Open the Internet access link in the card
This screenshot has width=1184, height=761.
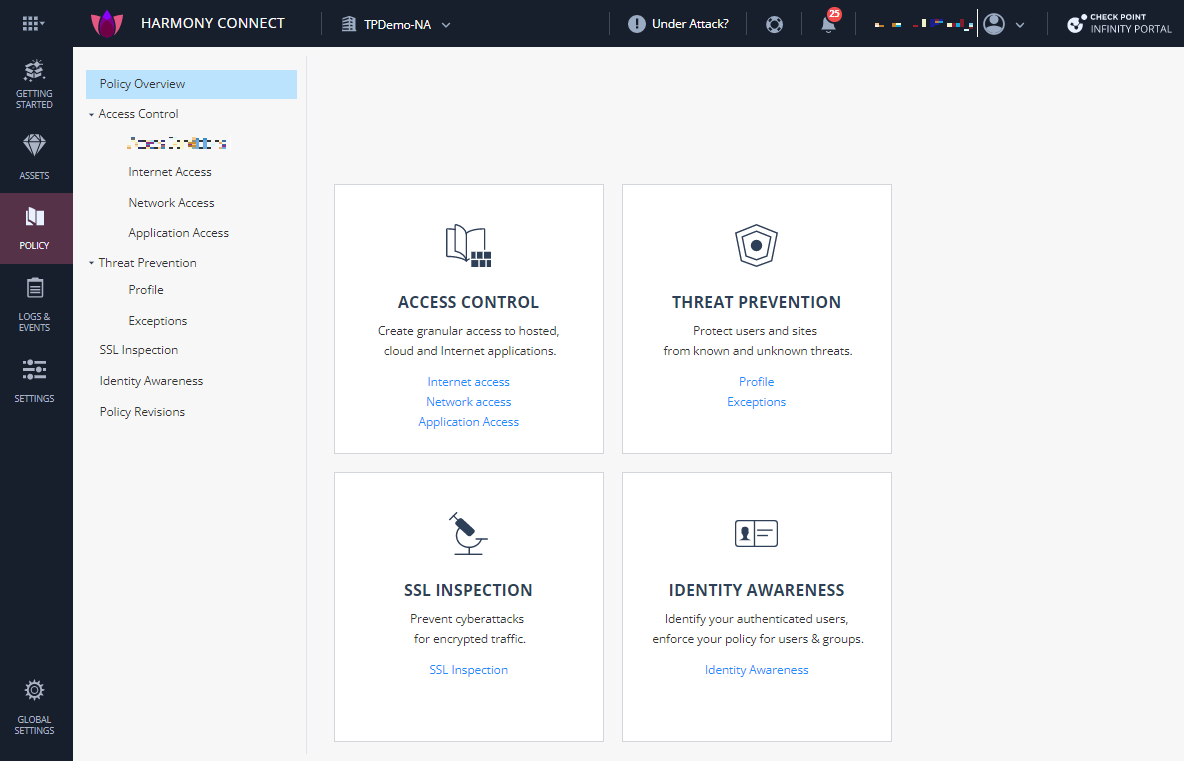coord(468,382)
